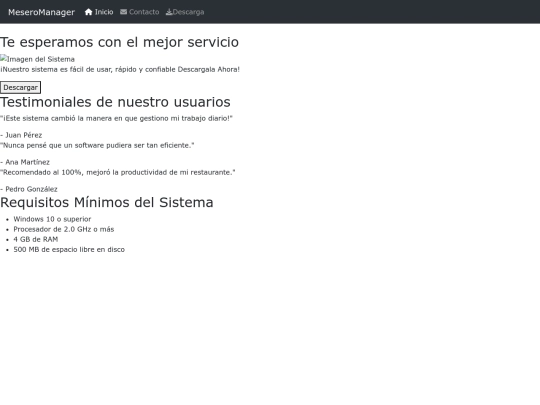
Task: Open the Descarga nav item
Action: point(185,12)
